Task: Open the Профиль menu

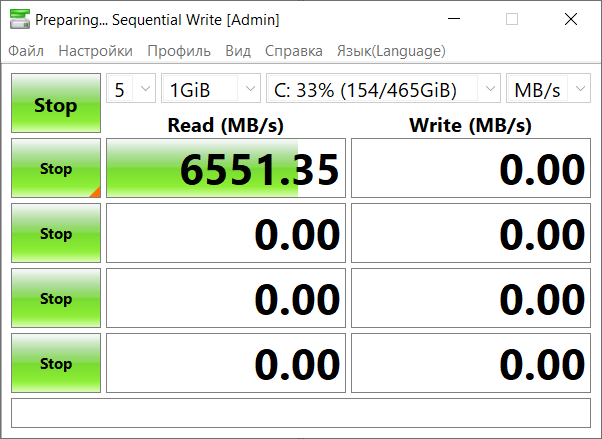Action: point(179,51)
